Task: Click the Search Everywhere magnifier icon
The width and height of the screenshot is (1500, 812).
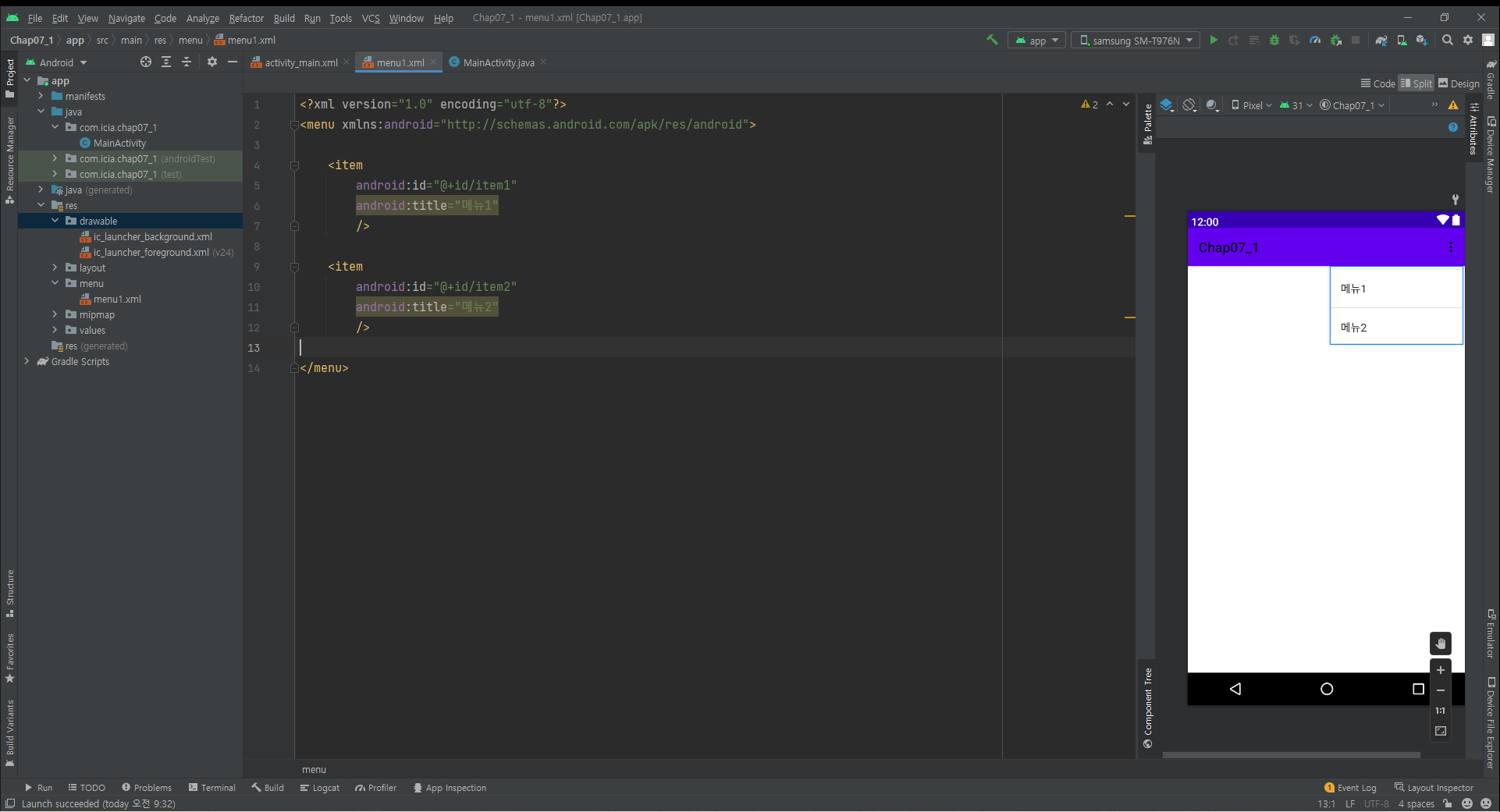Action: (1448, 40)
